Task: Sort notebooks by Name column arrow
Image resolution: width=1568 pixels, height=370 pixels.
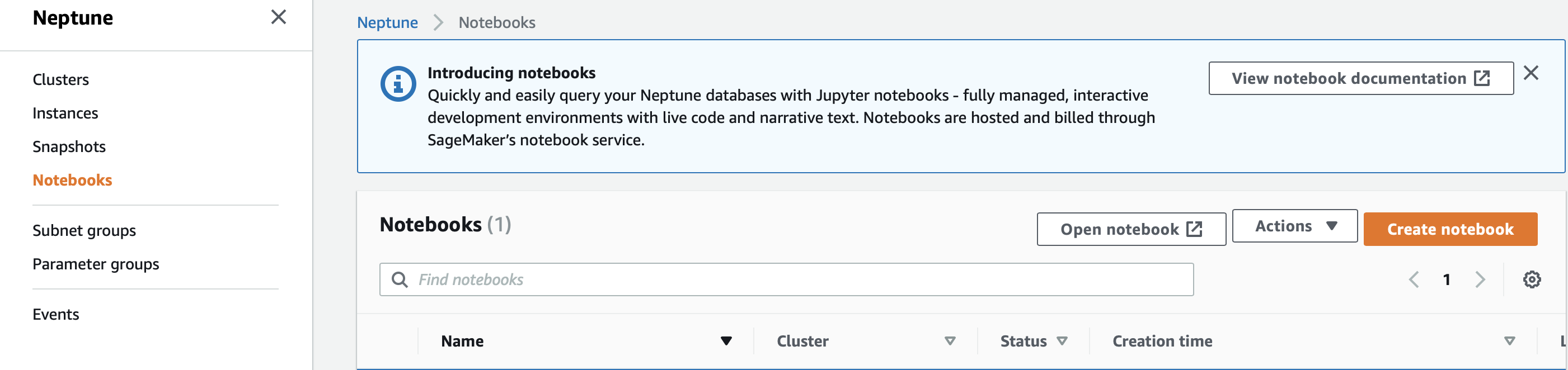Action: (726, 341)
